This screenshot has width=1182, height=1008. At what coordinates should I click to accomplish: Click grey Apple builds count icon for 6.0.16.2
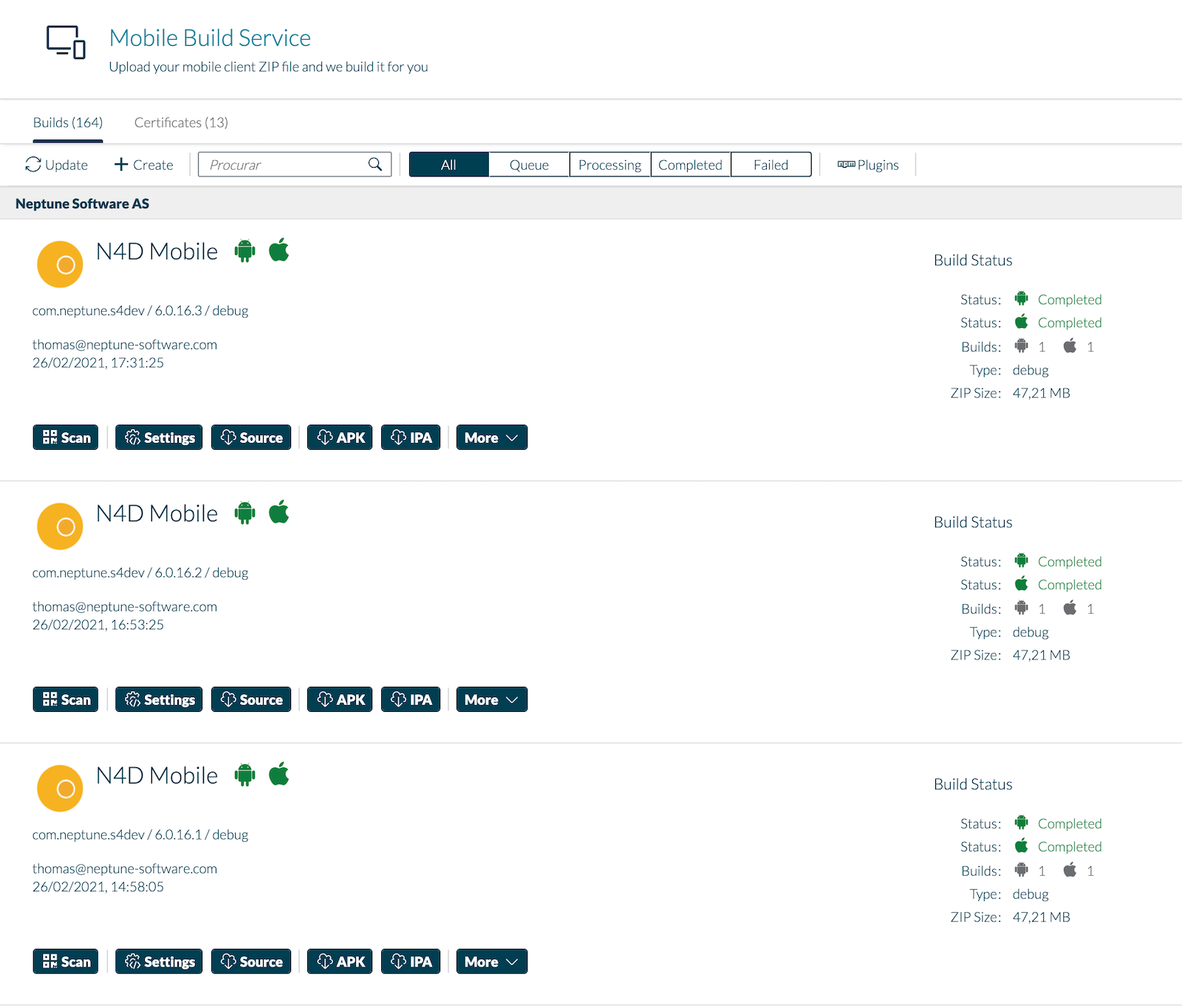pos(1070,608)
